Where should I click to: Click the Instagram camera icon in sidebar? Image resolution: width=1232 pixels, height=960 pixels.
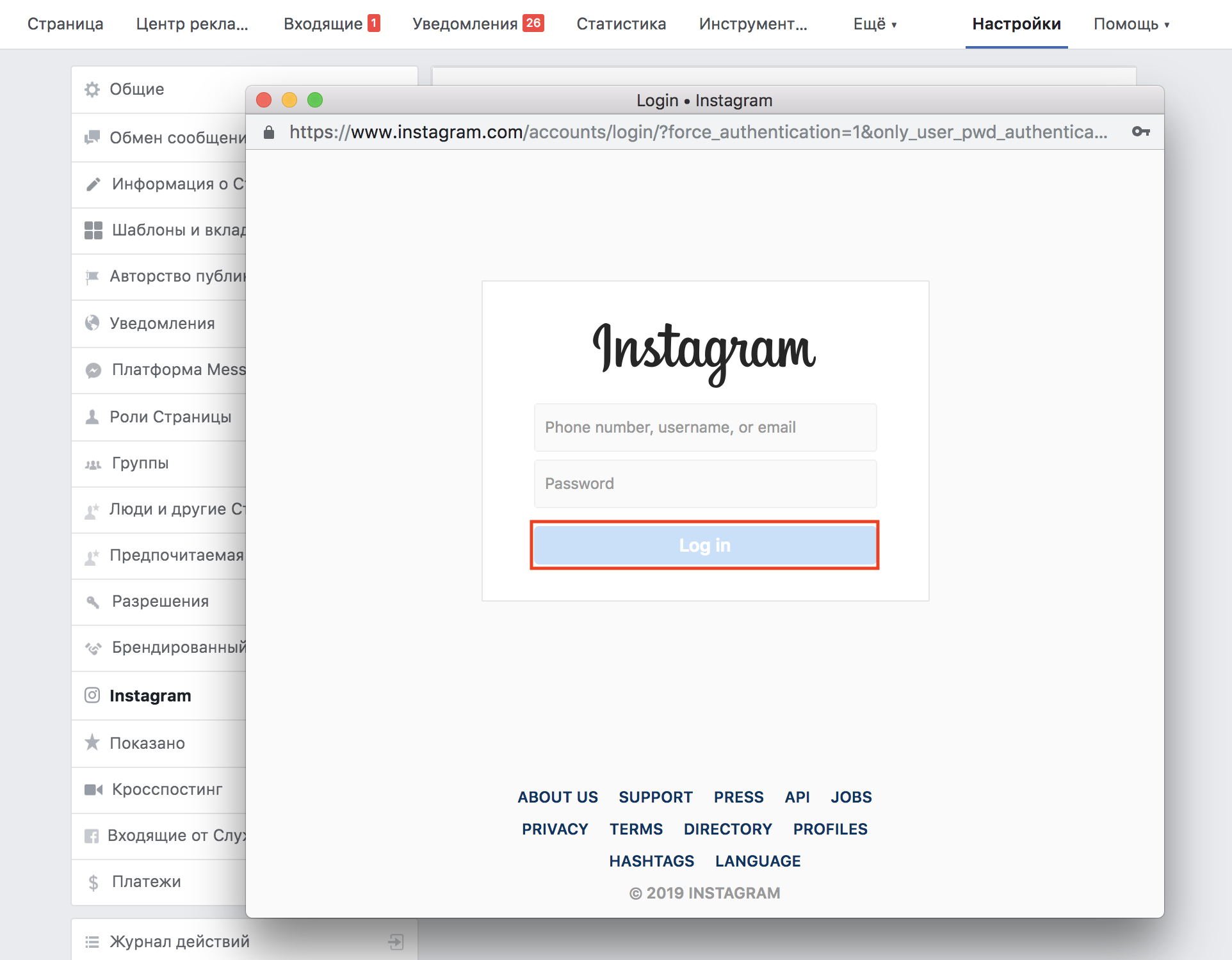(92, 695)
